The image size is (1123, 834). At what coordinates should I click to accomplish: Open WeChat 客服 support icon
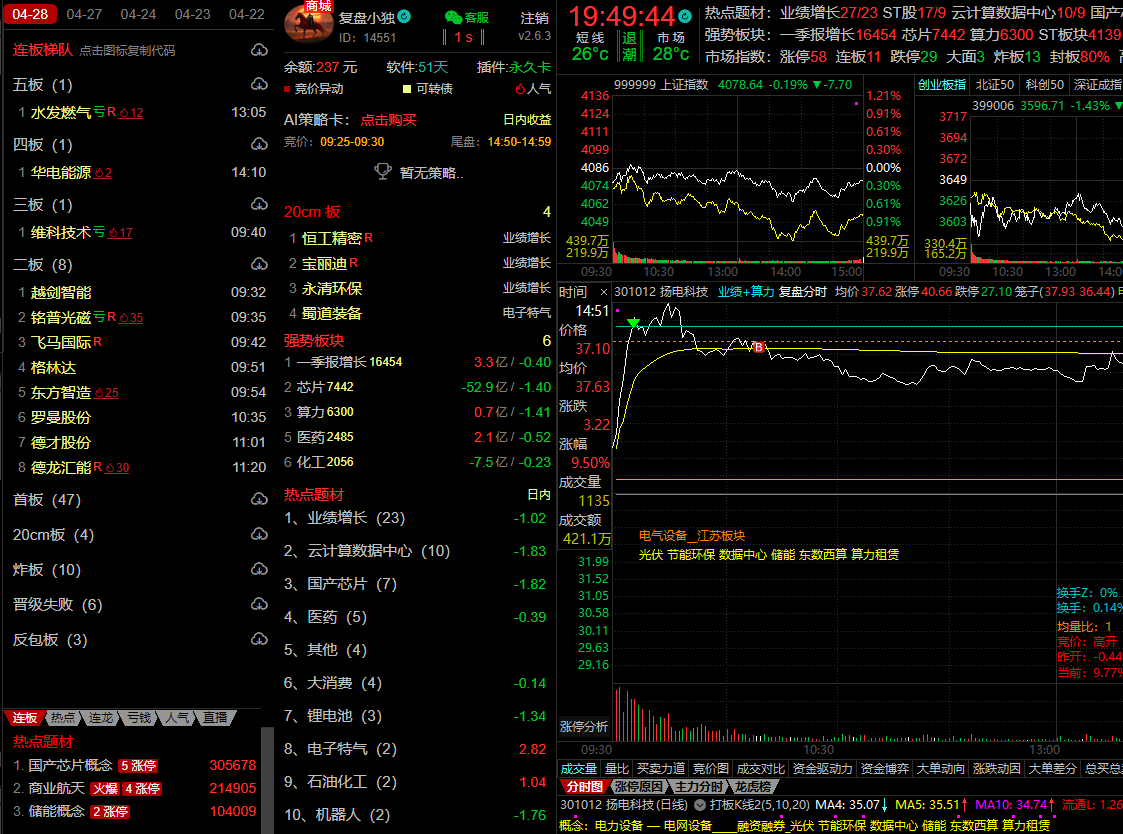pos(453,17)
